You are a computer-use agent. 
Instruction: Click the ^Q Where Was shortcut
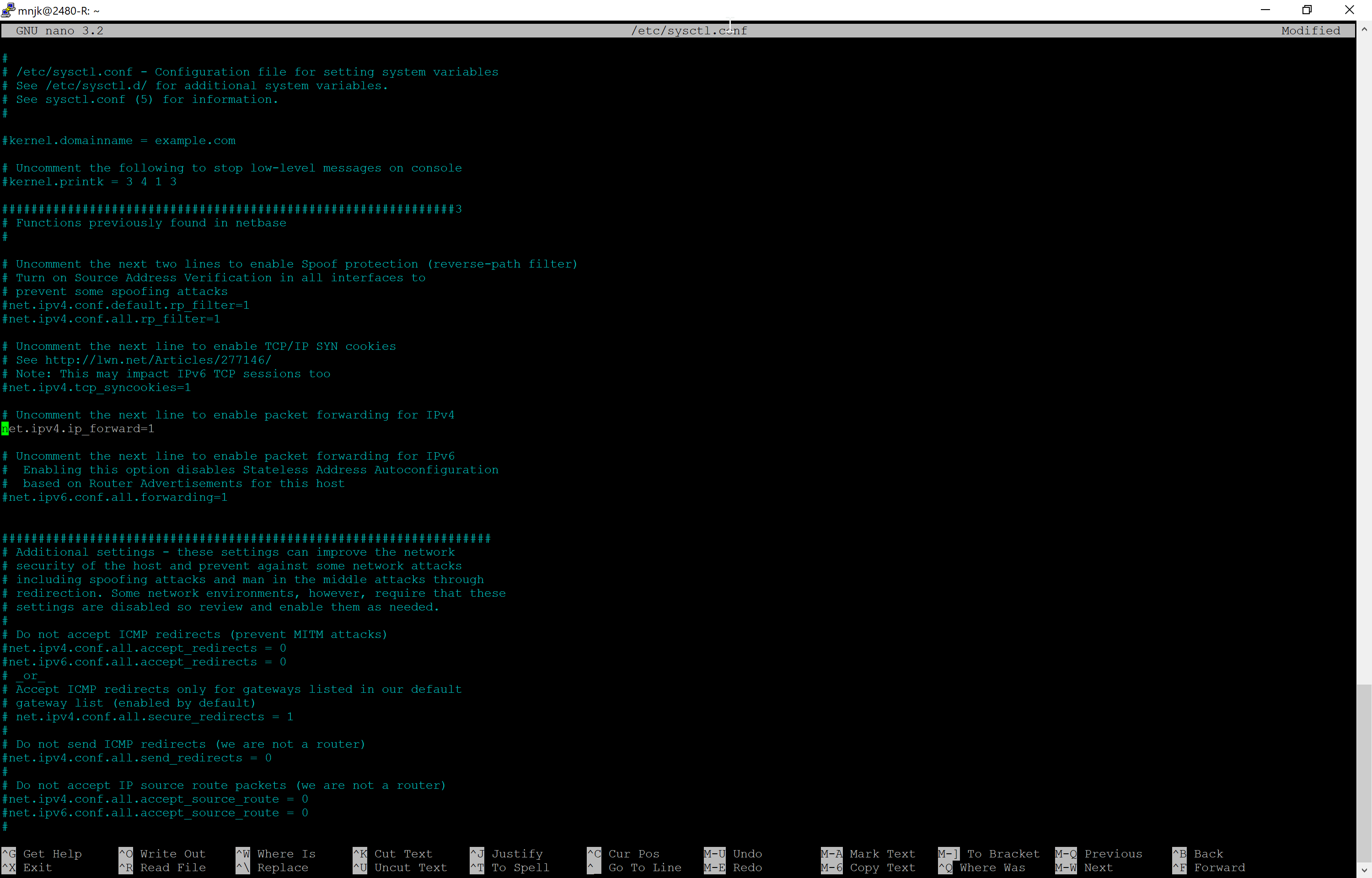(981, 867)
